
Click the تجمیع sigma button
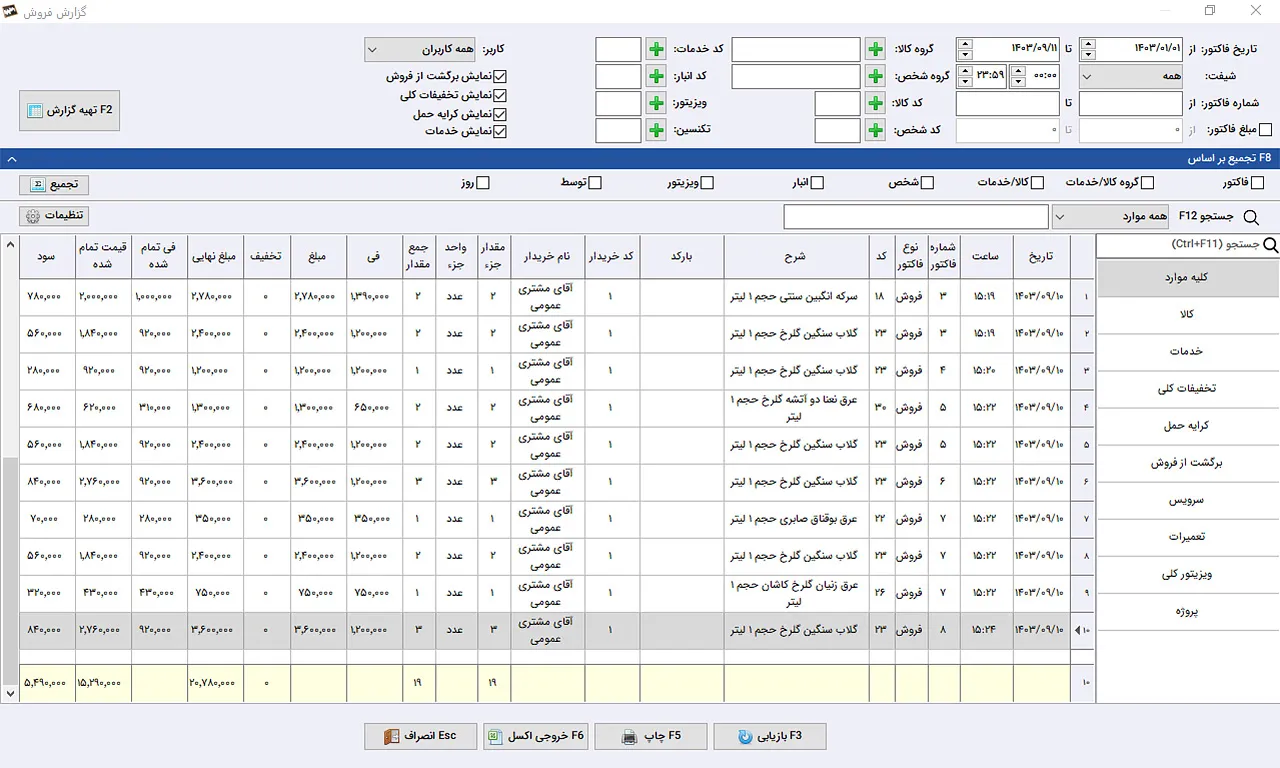(54, 184)
